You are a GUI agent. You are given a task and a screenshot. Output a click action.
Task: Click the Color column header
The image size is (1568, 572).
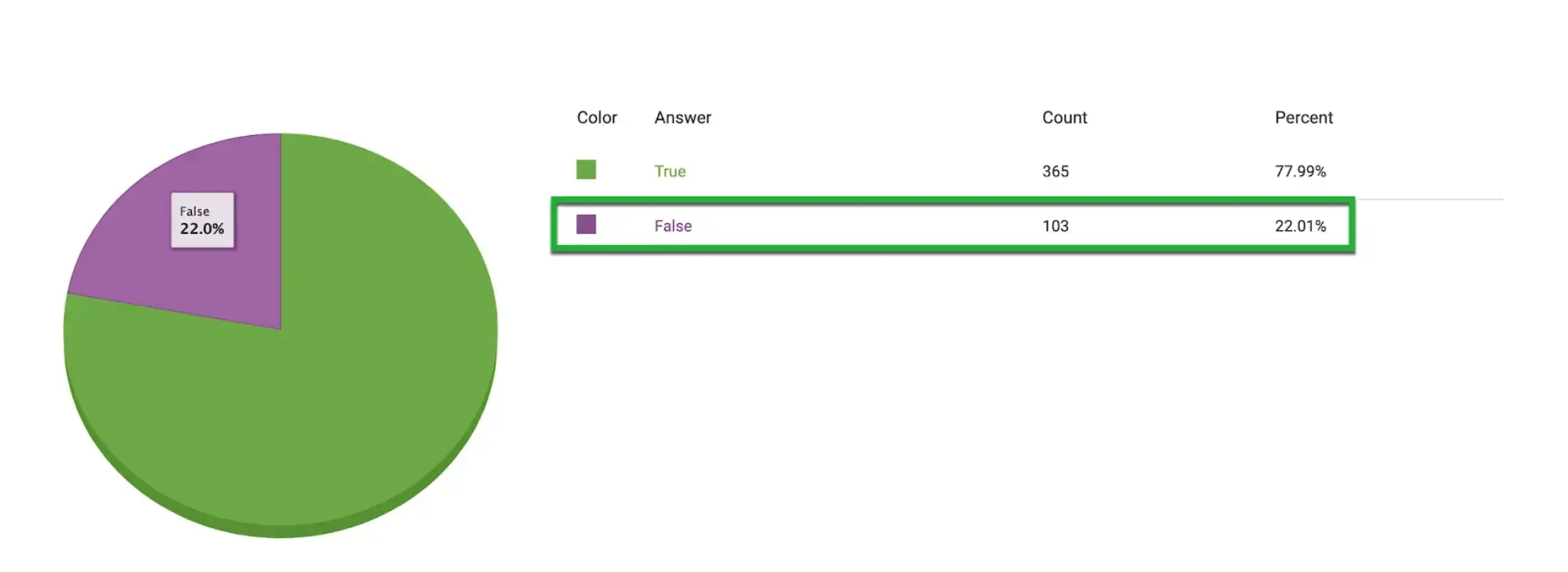click(597, 118)
